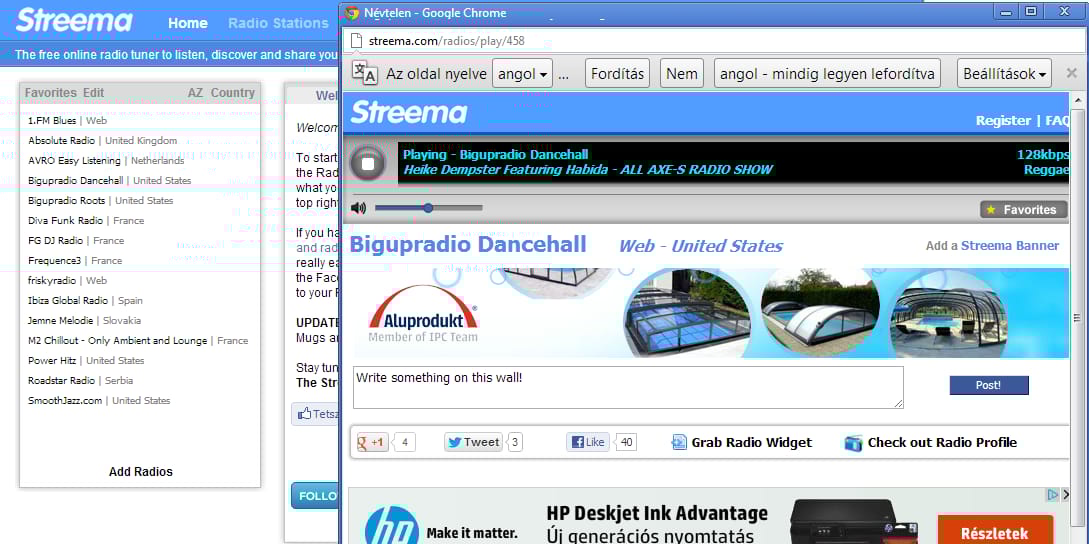Add station with the Favorites star button
The image size is (1089, 544).
(x=1023, y=209)
